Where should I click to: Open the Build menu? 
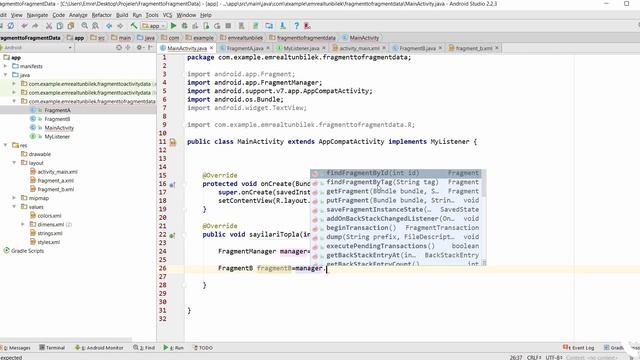[122, 15]
